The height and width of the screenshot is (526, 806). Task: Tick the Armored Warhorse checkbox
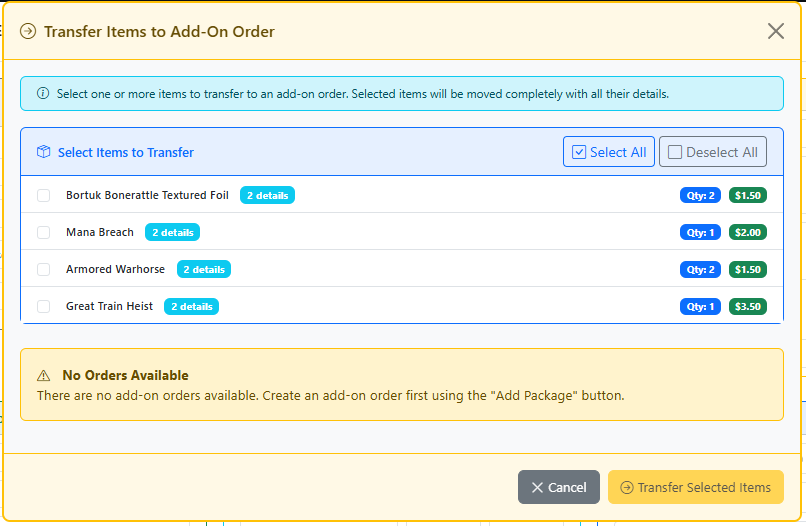click(44, 269)
